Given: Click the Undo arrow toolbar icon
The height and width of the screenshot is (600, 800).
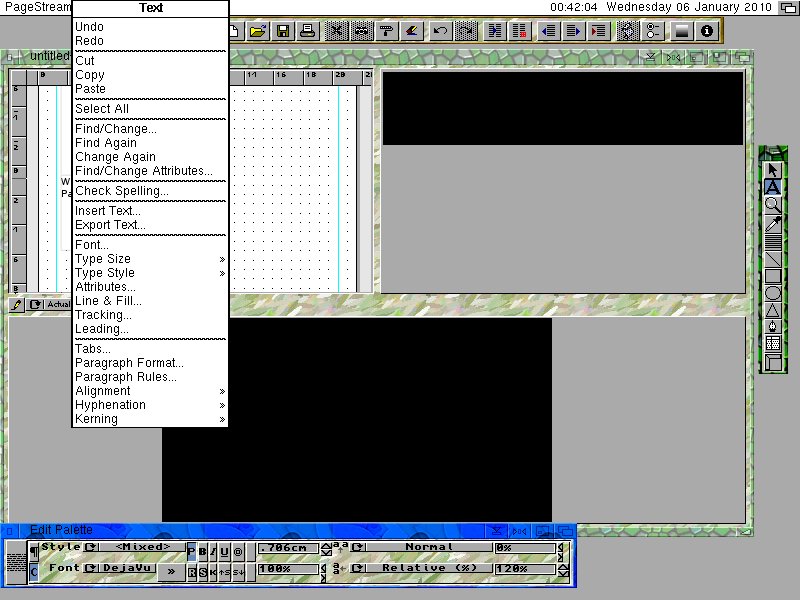Looking at the screenshot, I should click(x=440, y=31).
